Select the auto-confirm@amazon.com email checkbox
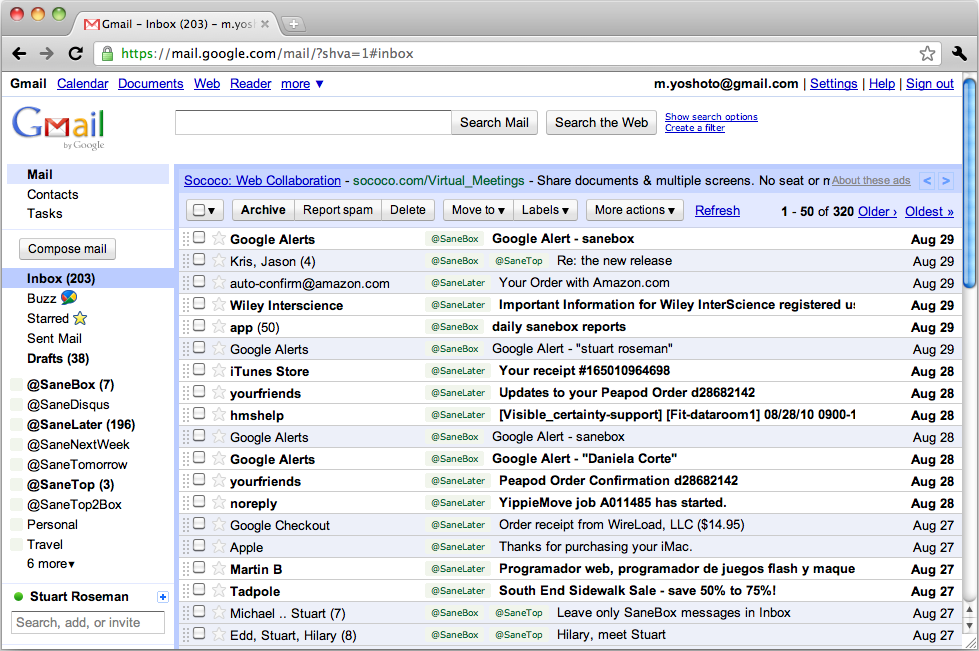979x651 pixels. (x=199, y=283)
